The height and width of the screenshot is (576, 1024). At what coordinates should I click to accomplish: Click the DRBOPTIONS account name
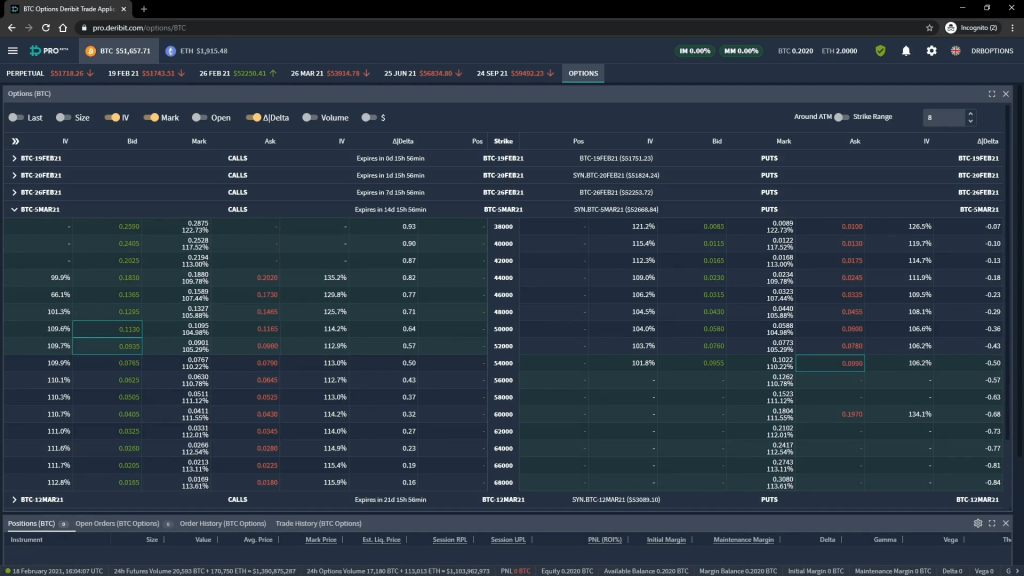tap(993, 50)
